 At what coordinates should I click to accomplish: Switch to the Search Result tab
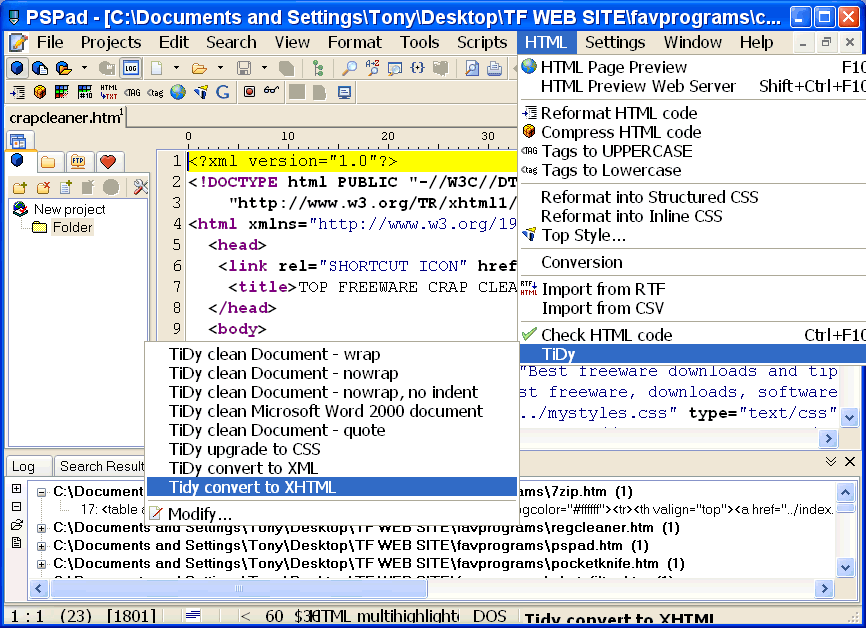(x=102, y=467)
